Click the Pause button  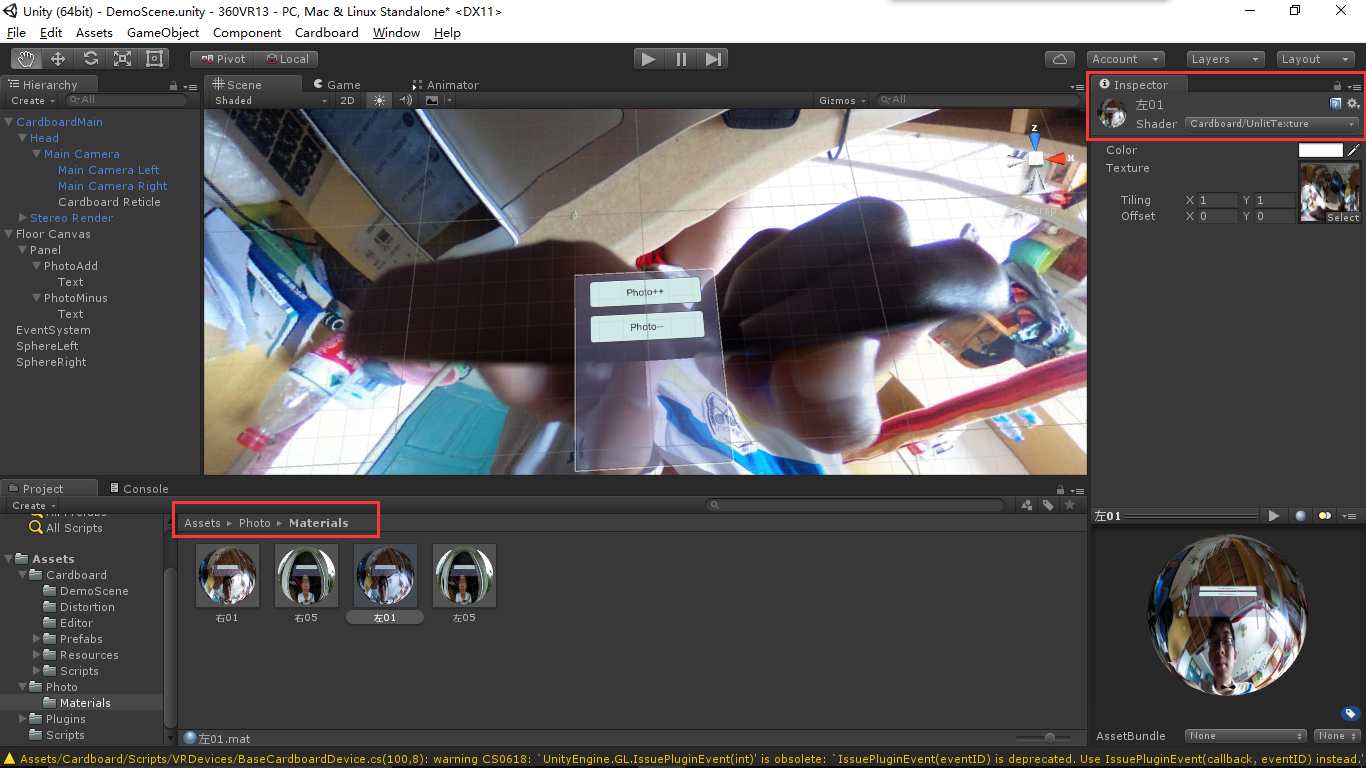(681, 59)
